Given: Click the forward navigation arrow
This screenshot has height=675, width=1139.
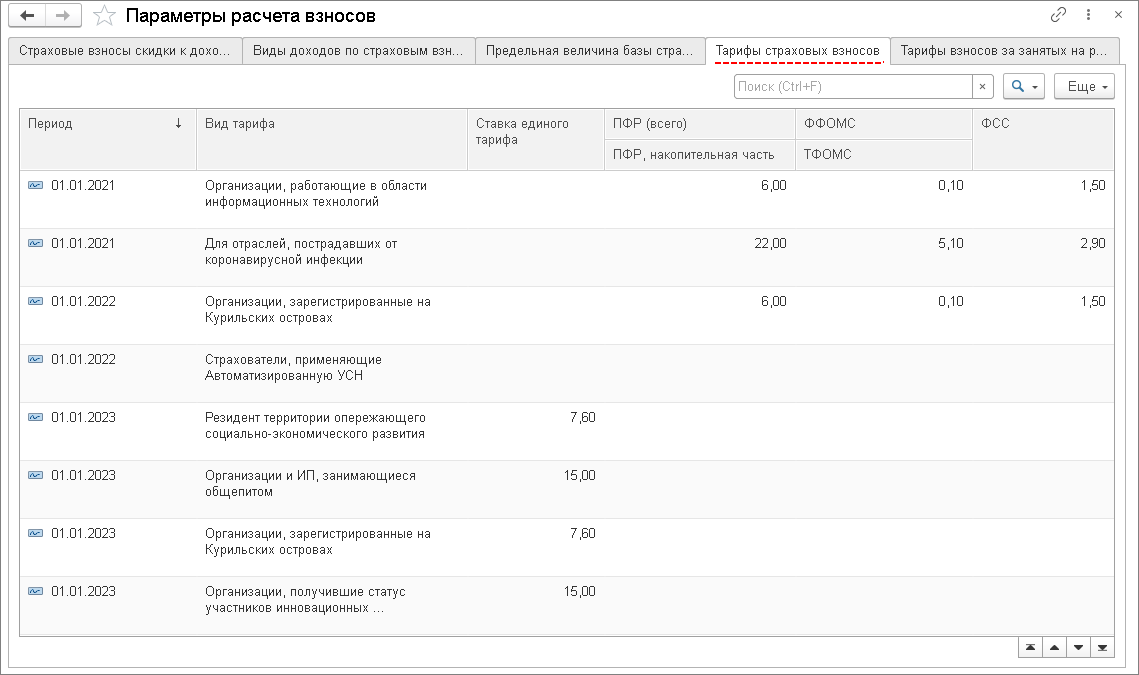Looking at the screenshot, I should [62, 16].
